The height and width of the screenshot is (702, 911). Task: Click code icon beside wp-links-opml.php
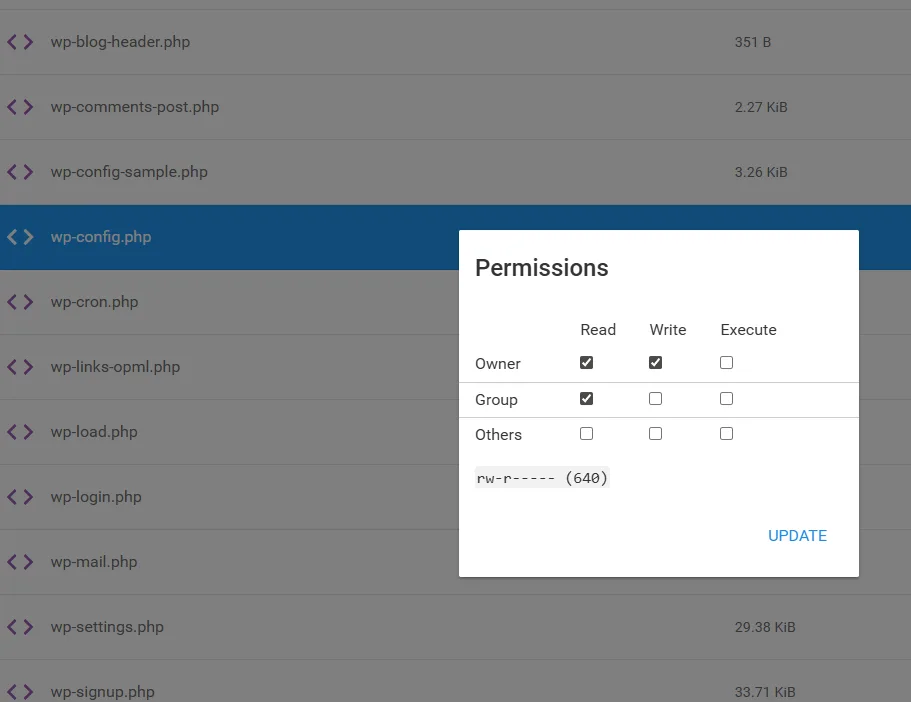pos(20,367)
